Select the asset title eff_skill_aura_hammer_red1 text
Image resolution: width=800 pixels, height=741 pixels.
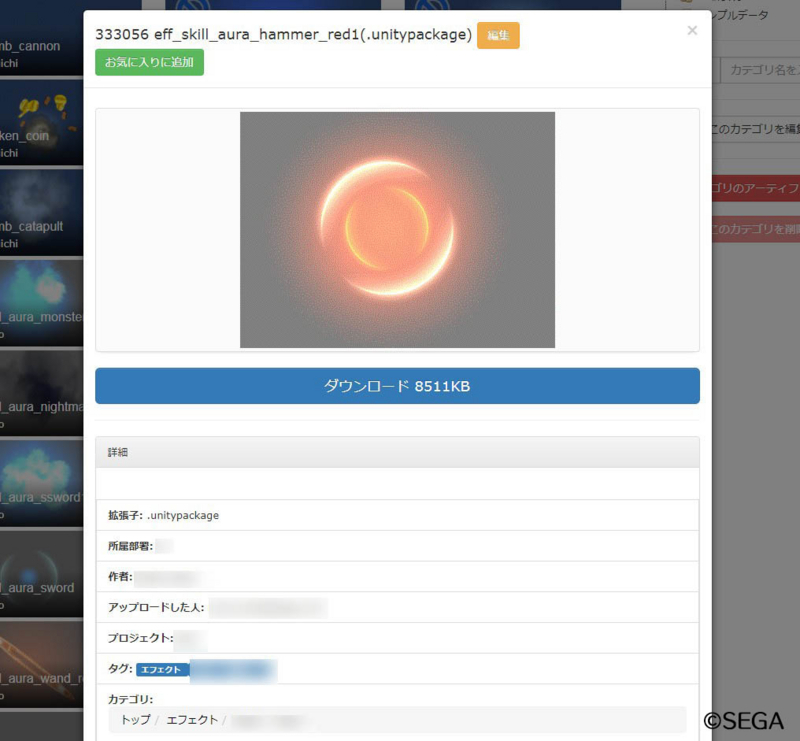(283, 35)
